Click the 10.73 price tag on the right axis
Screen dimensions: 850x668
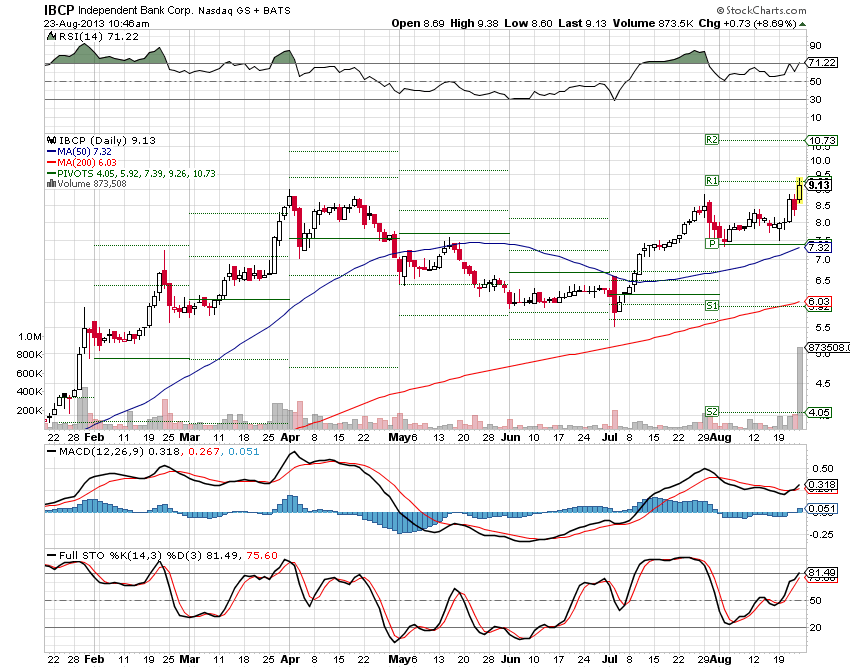822,140
